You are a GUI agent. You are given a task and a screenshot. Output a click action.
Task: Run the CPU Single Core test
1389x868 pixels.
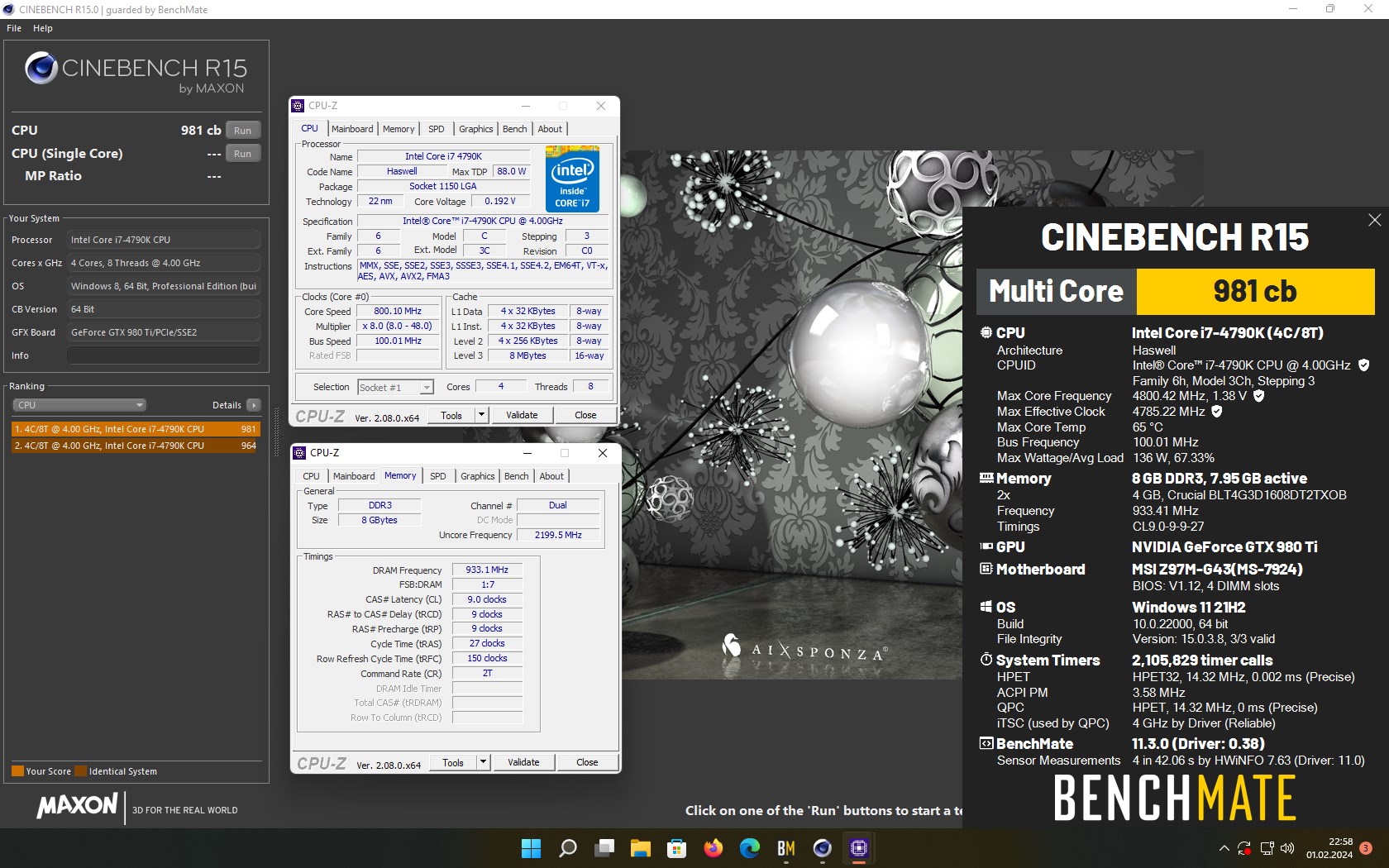242,153
